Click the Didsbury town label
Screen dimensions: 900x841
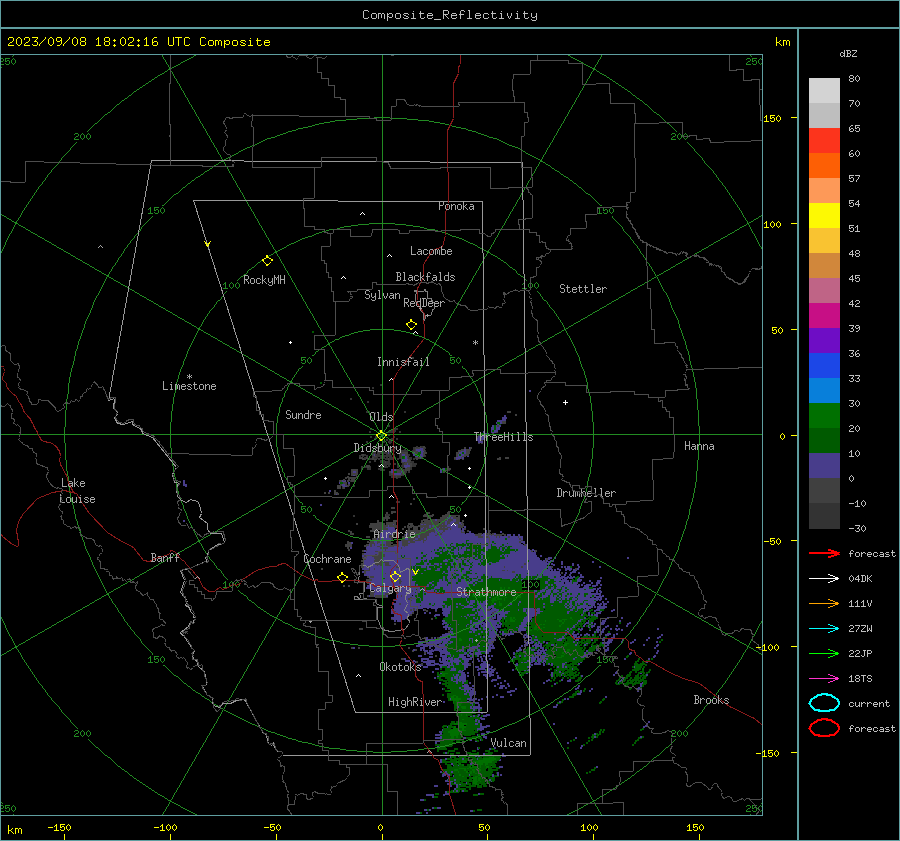tap(377, 448)
